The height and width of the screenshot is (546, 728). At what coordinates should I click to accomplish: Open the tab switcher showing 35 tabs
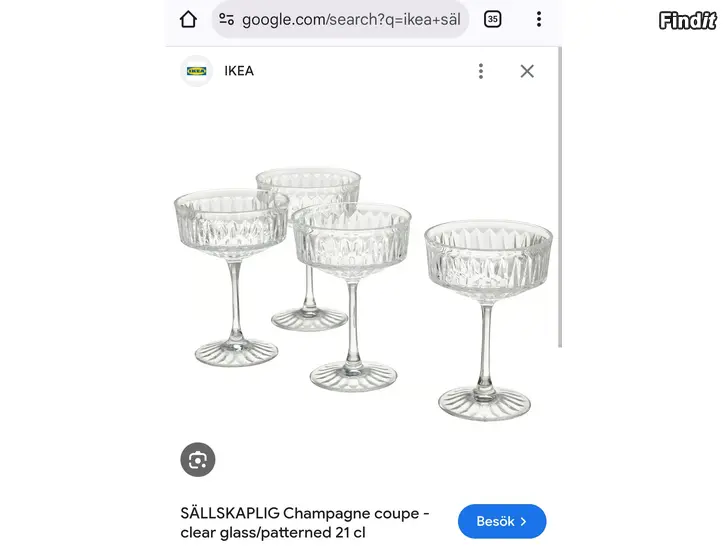click(493, 20)
